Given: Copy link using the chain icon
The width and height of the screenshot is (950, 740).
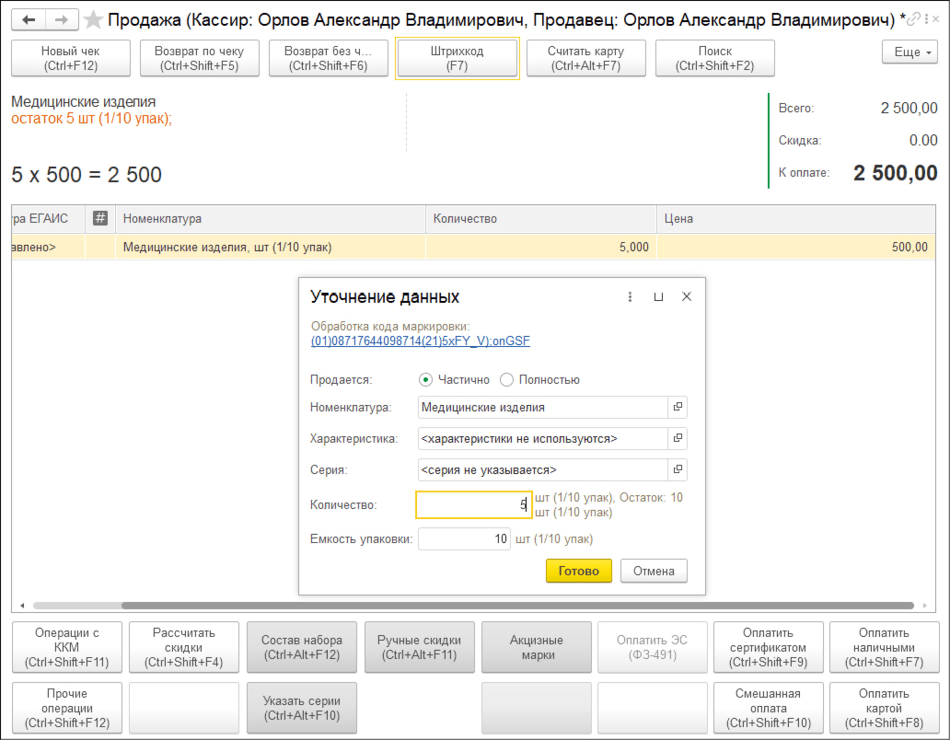Looking at the screenshot, I should [x=914, y=20].
